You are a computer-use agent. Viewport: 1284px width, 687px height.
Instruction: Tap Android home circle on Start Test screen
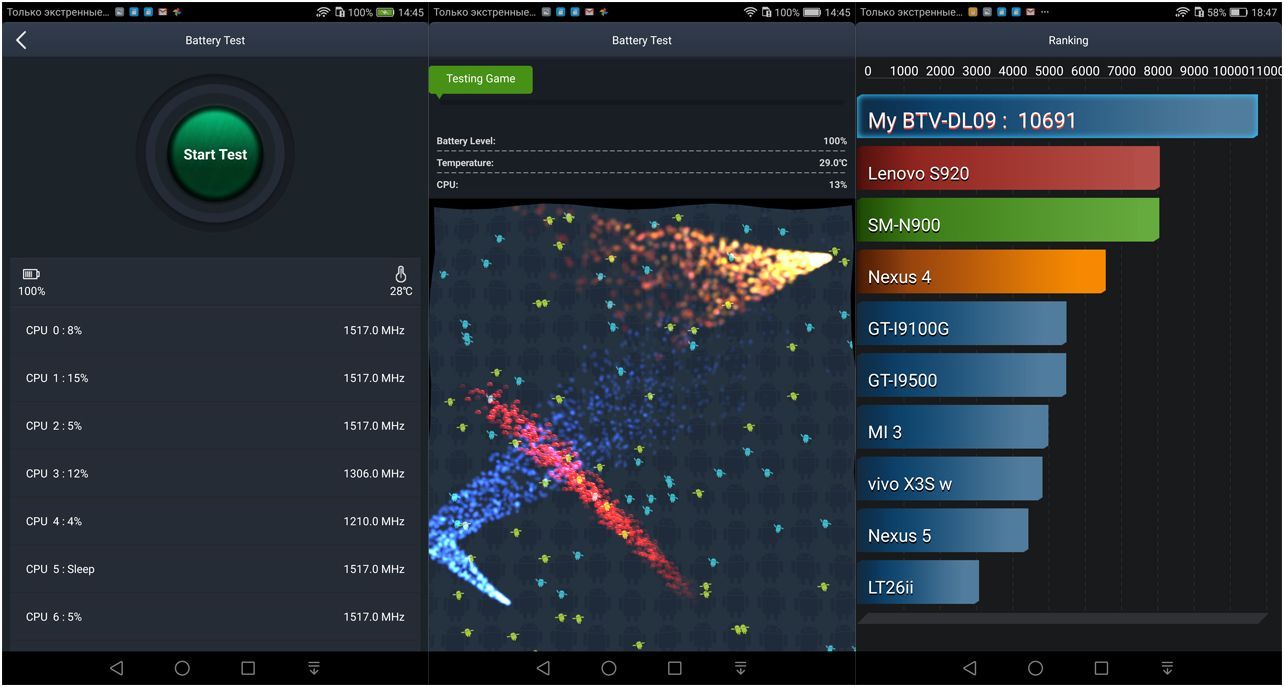(182, 668)
